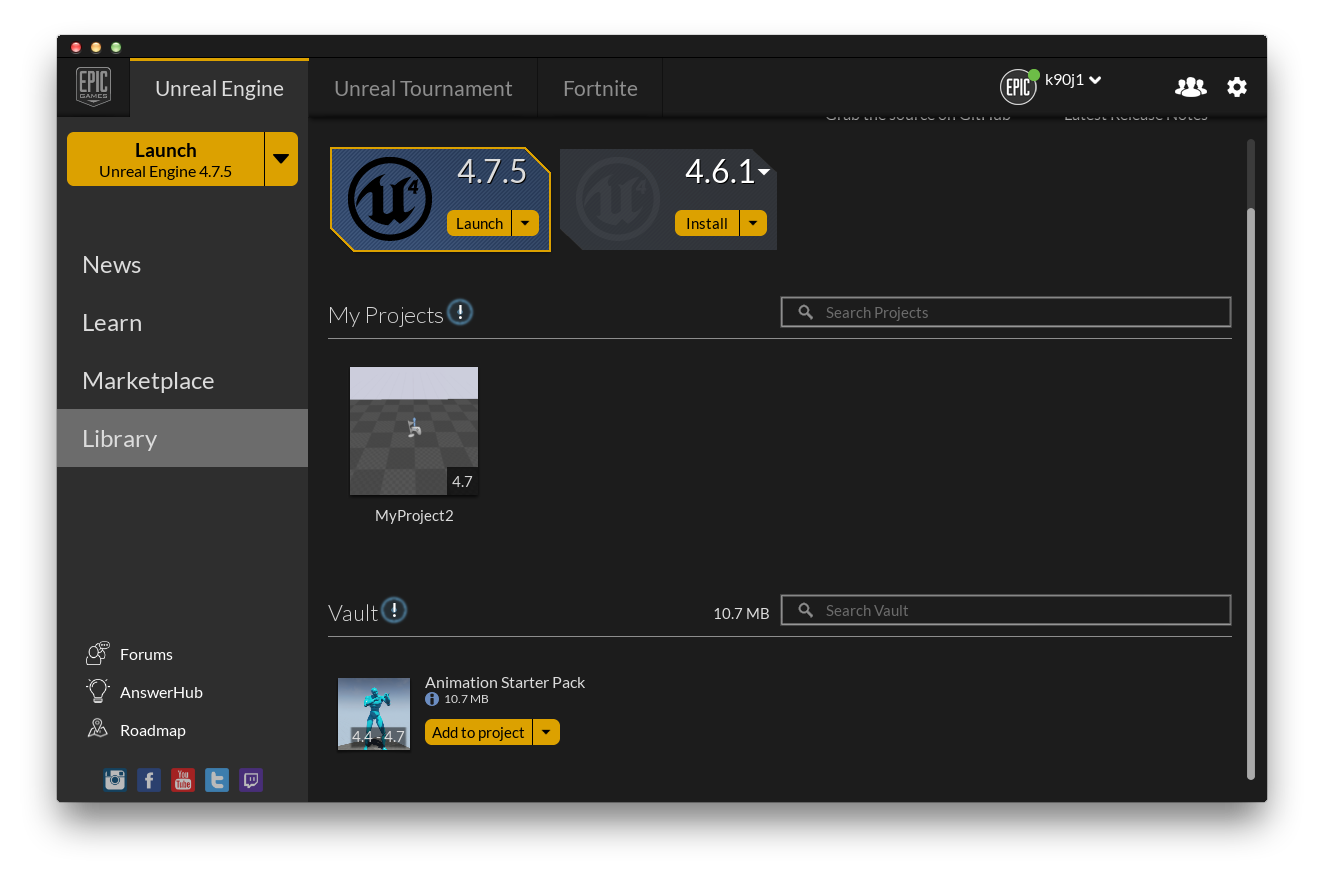Viewport: 1324px width, 881px height.
Task: Open the Twitch social icon
Action: tap(251, 780)
